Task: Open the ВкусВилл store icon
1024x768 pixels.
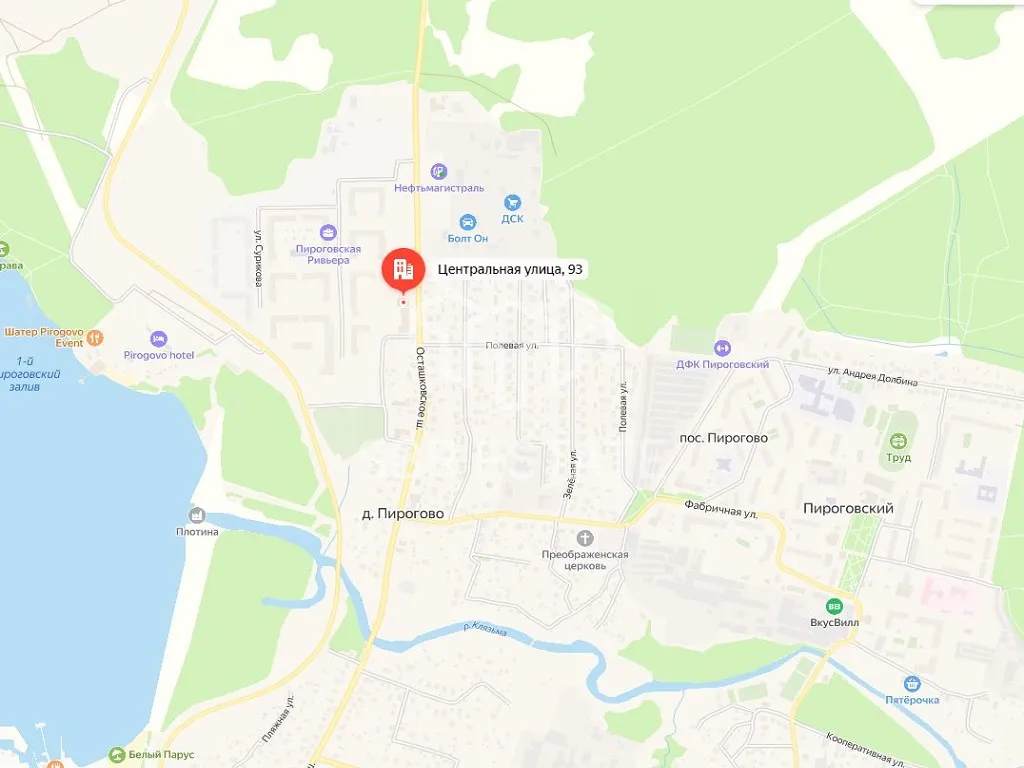Action: 834,607
